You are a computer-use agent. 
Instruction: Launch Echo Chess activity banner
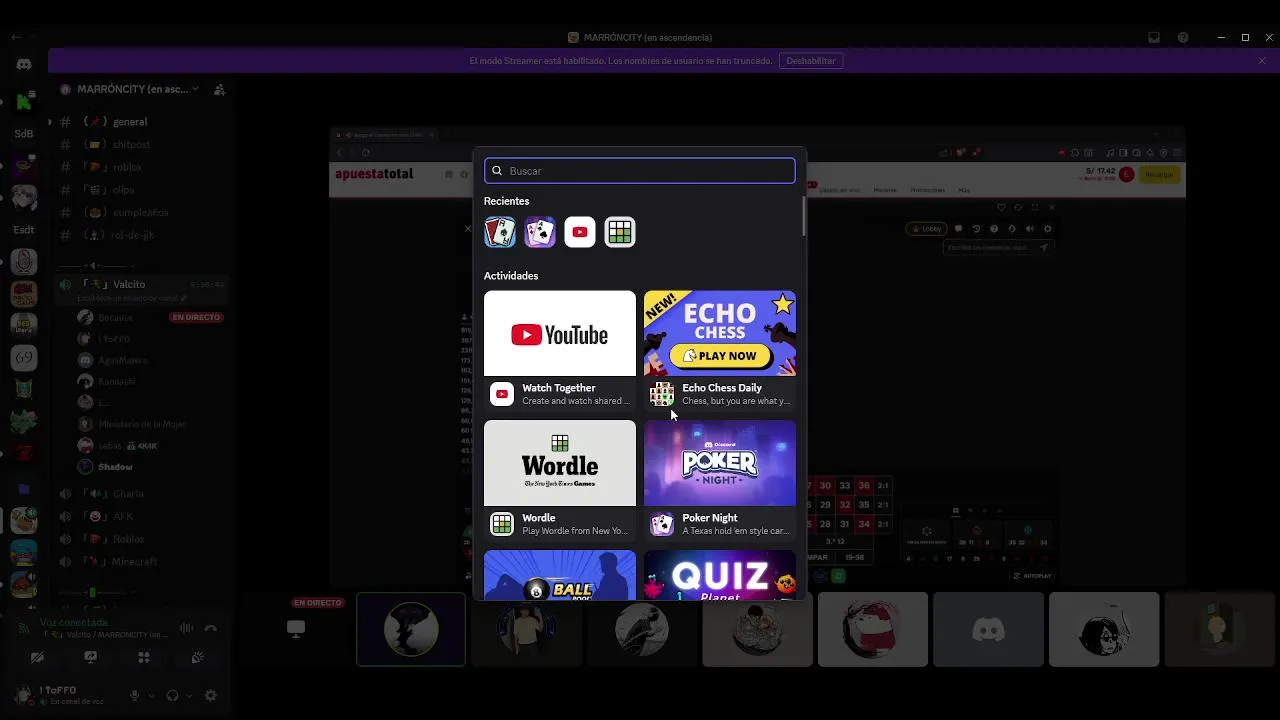pyautogui.click(x=720, y=333)
